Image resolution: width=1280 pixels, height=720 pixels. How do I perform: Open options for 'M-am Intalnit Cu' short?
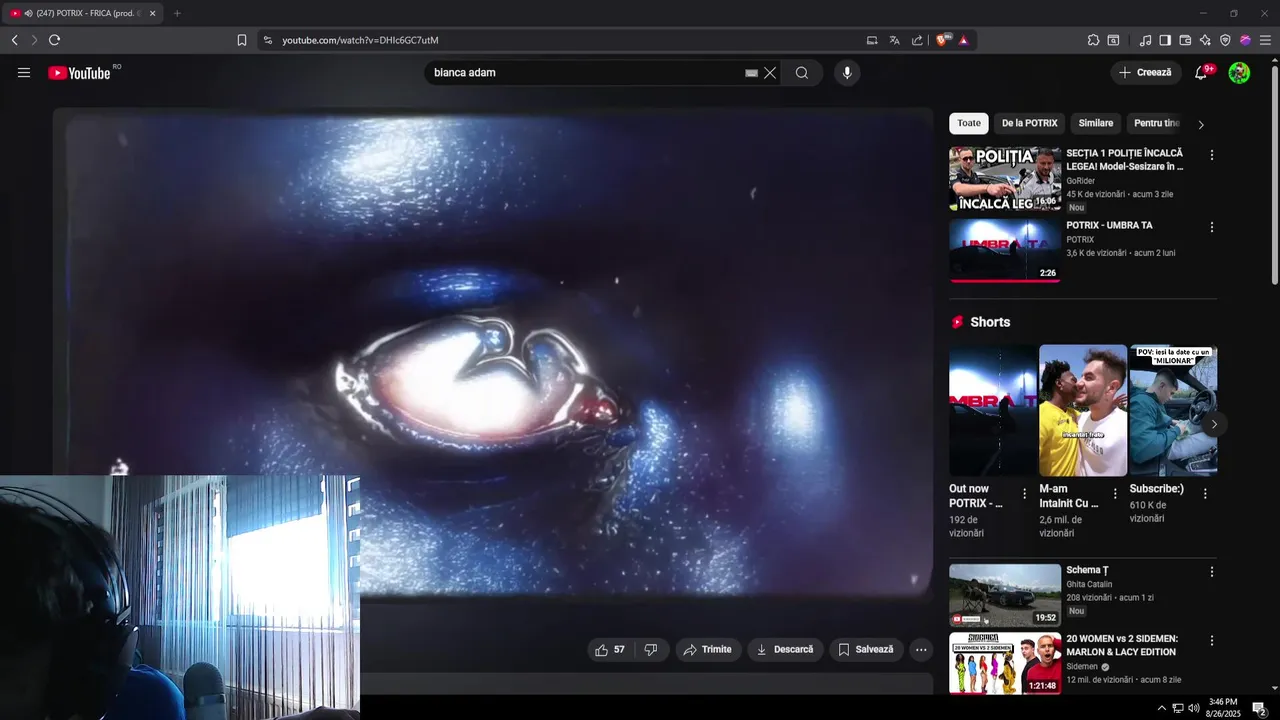1115,494
